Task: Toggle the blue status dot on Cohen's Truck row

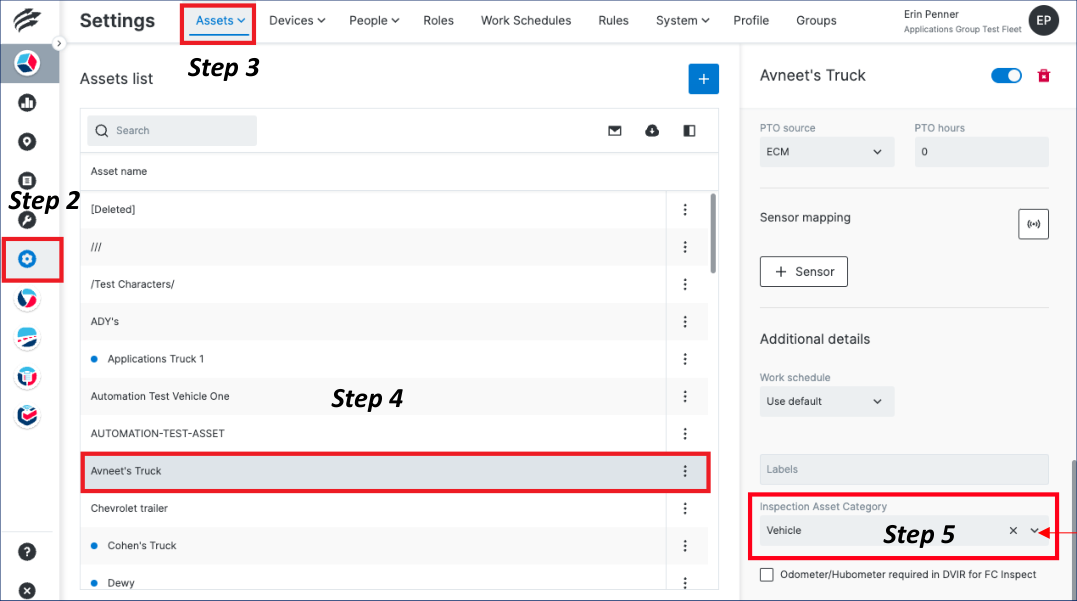Action: (95, 545)
